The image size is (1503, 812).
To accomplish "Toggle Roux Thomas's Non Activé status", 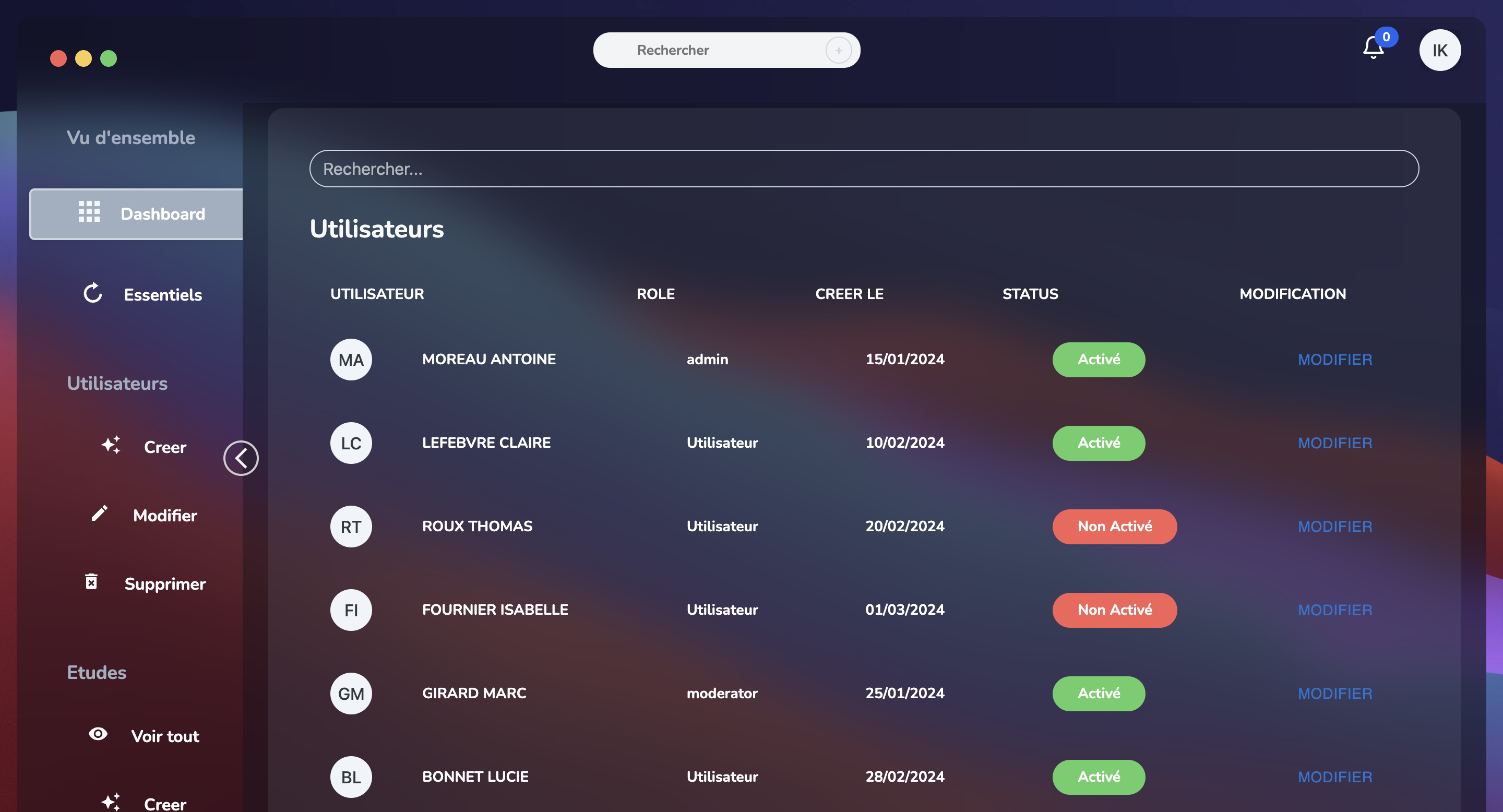I will [1114, 526].
